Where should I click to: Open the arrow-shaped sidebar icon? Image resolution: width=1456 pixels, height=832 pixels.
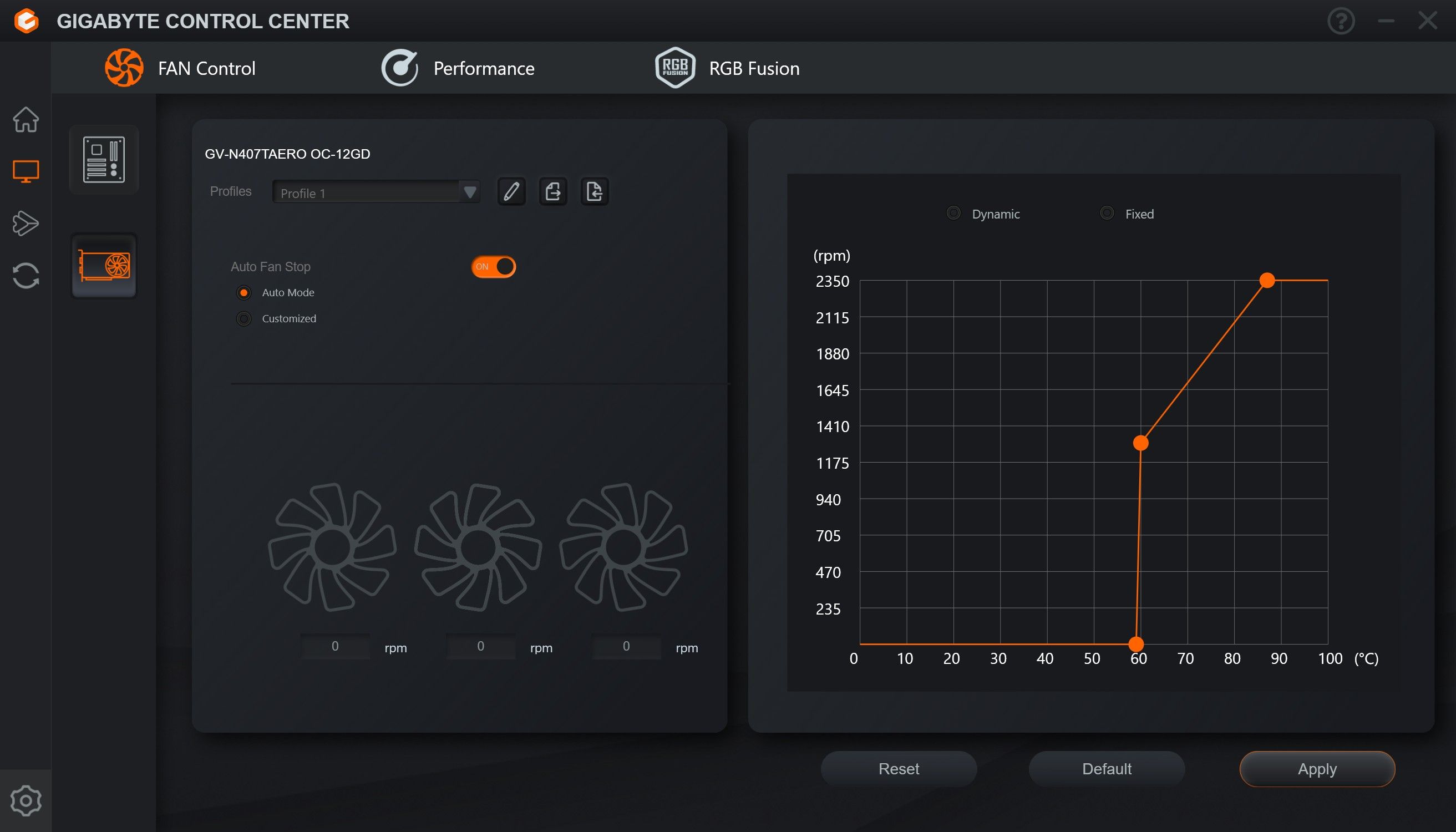(x=26, y=224)
